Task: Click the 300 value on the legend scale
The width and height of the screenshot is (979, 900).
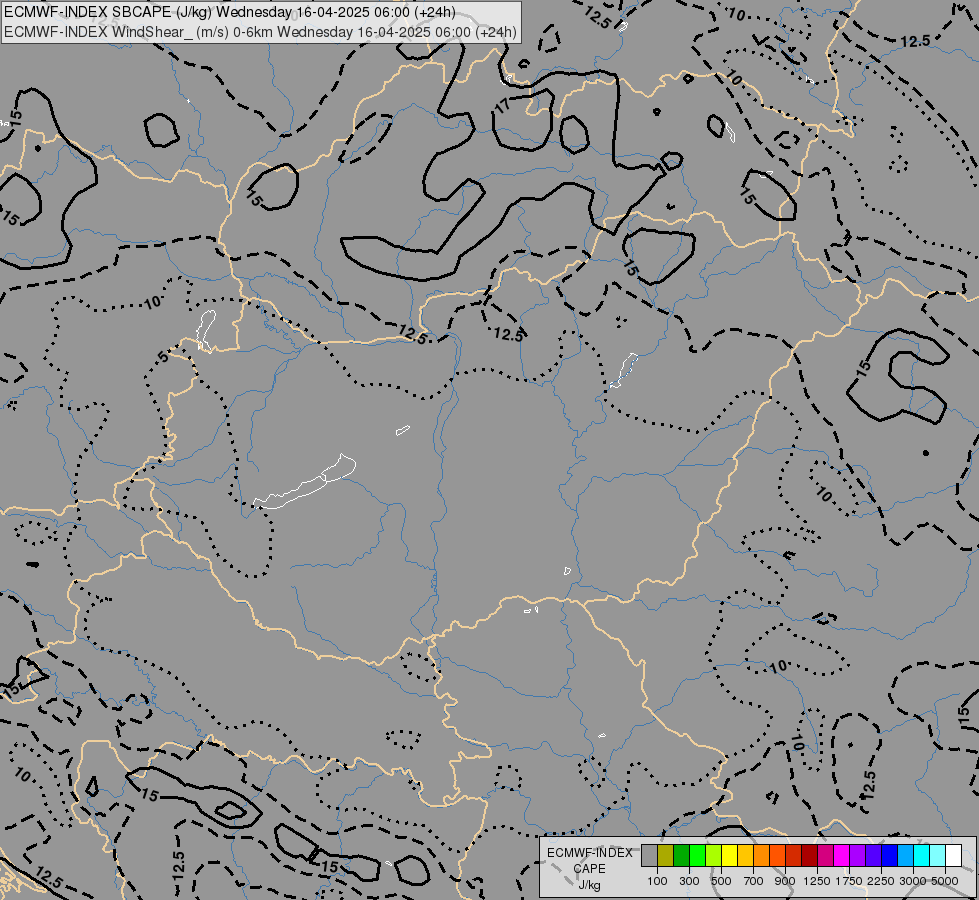Action: pos(689,881)
